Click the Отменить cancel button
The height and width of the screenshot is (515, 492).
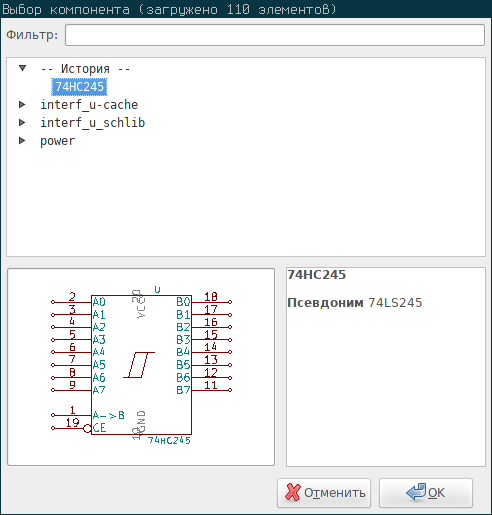click(324, 493)
